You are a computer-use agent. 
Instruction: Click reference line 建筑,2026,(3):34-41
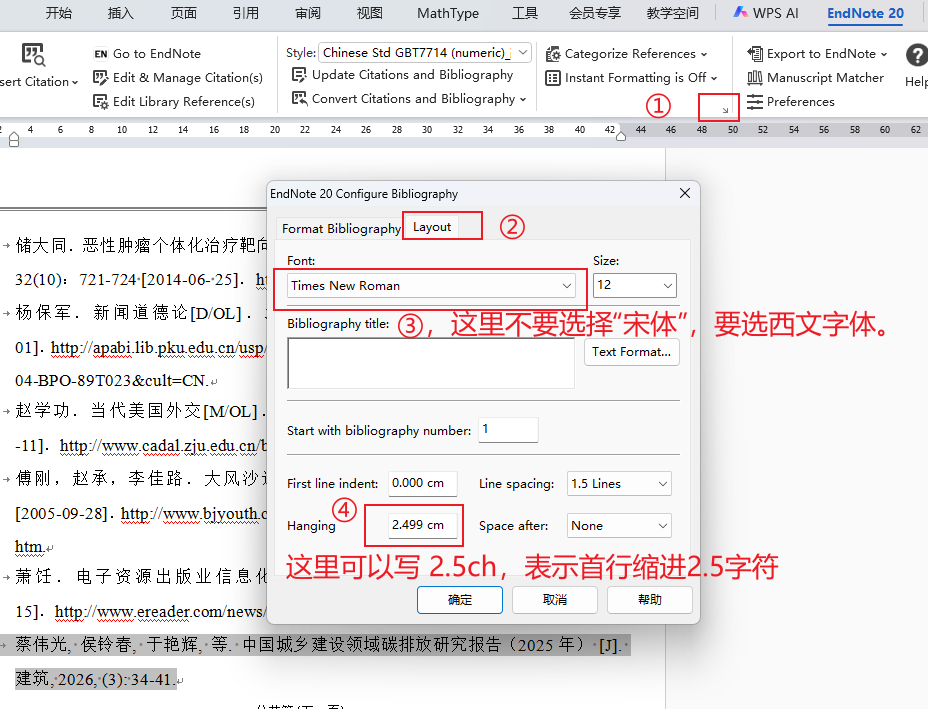tap(96, 679)
